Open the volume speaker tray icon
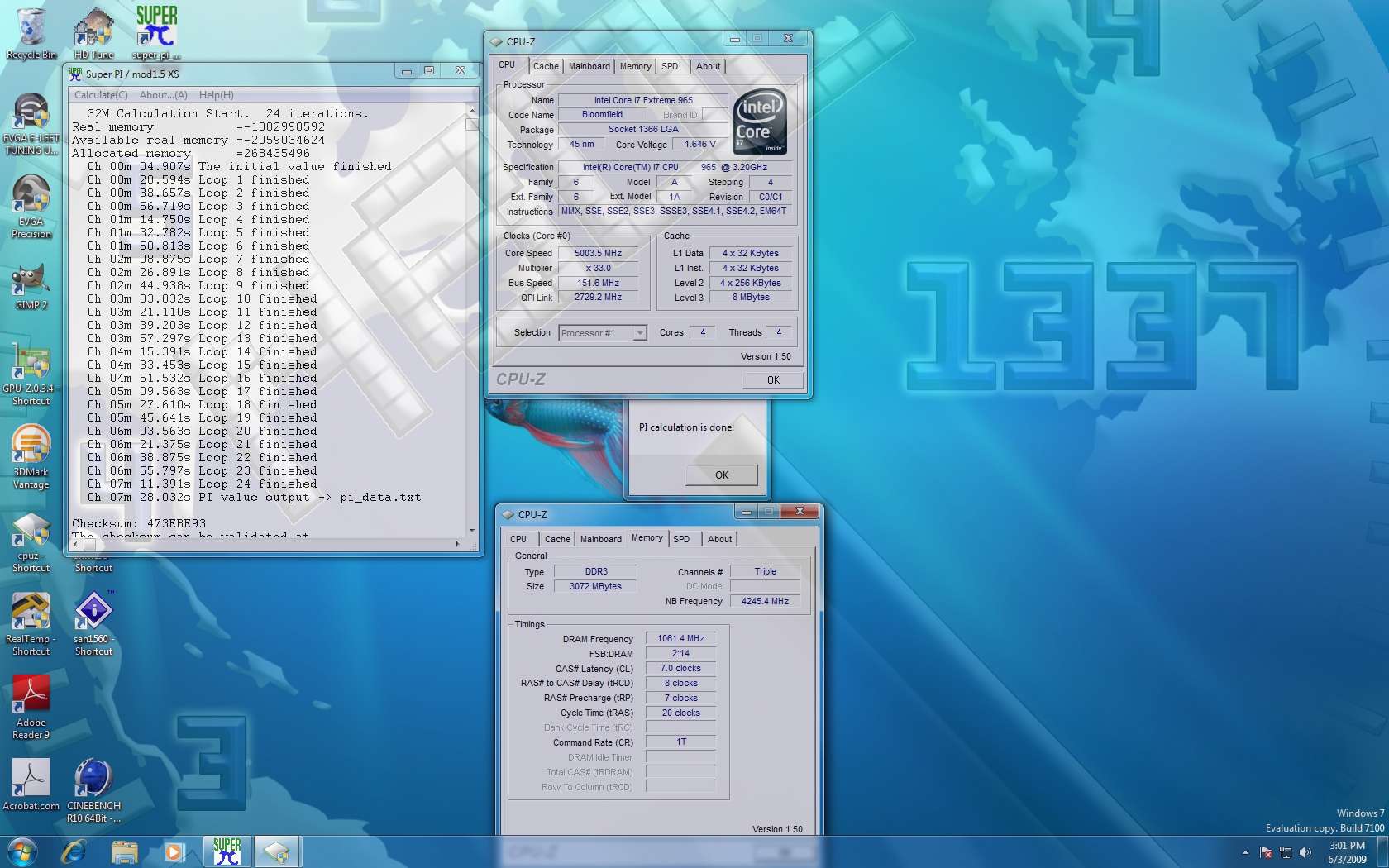 (1305, 852)
